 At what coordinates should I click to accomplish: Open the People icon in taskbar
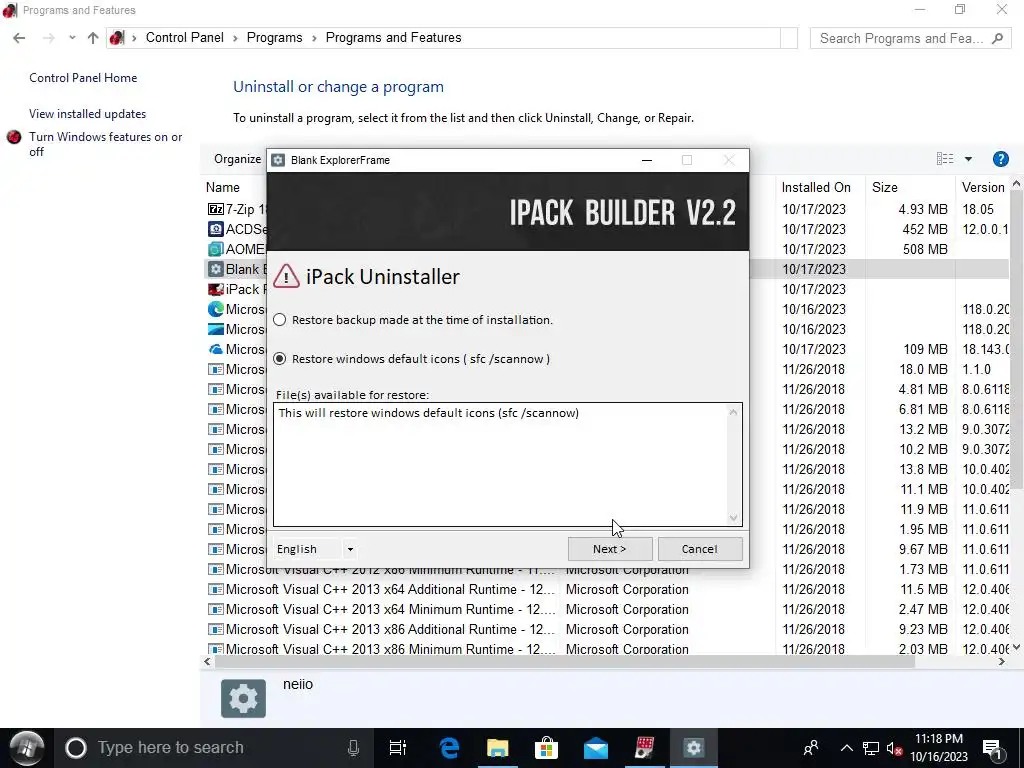(x=811, y=748)
